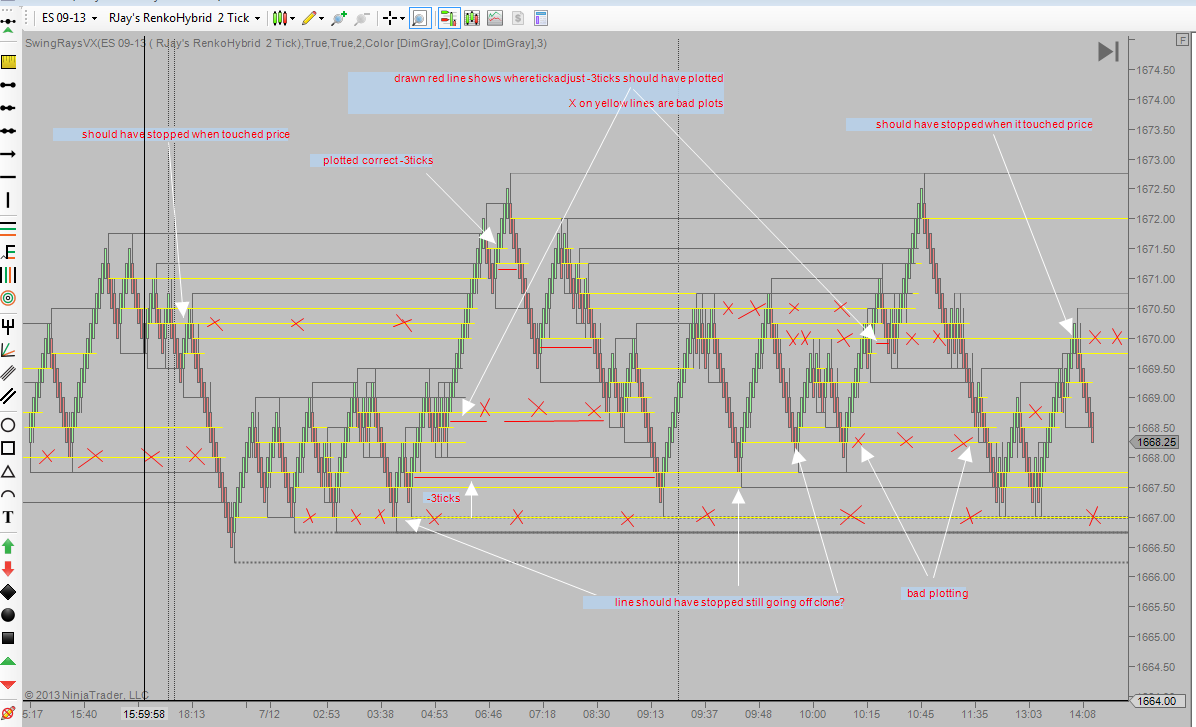Screen dimensions: 1196x727
Task: Click the 1672.00 price axis label
Action: [x=1156, y=220]
